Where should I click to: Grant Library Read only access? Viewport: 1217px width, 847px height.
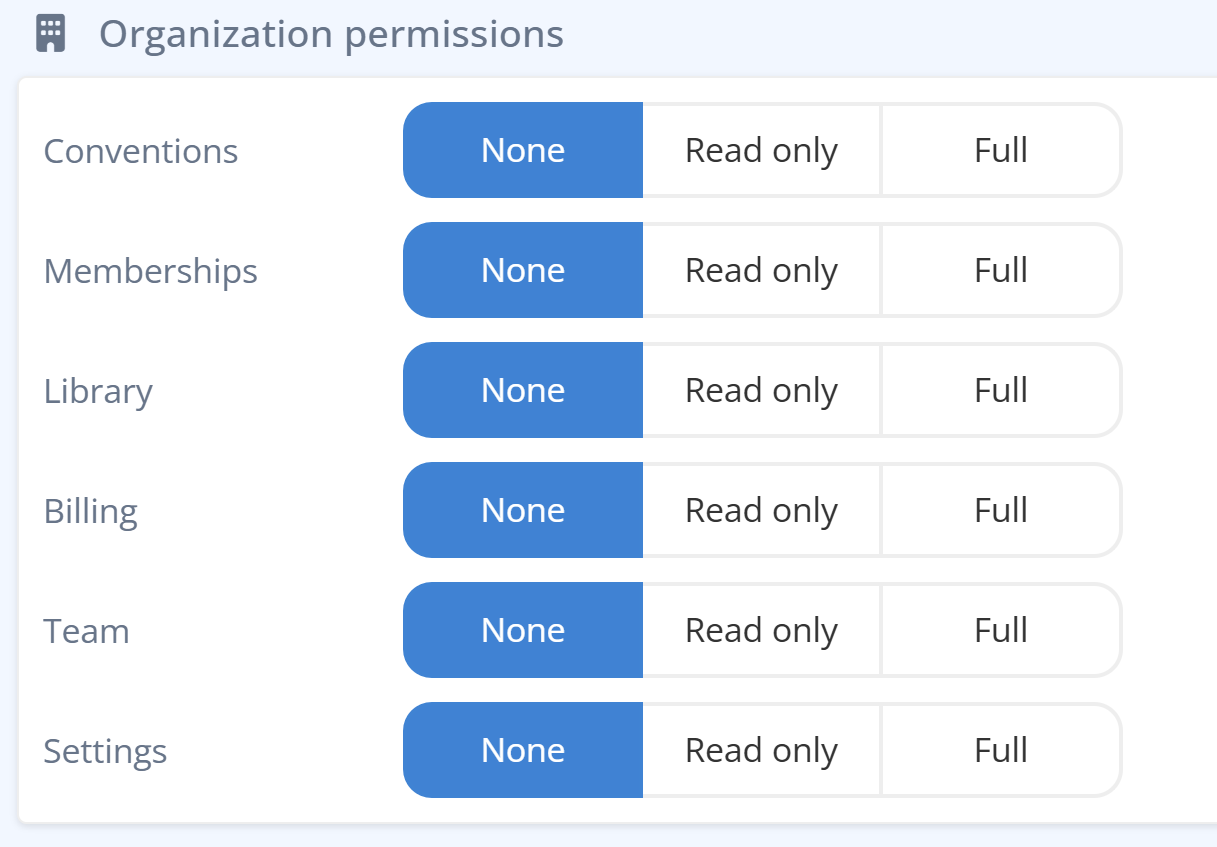(x=761, y=390)
